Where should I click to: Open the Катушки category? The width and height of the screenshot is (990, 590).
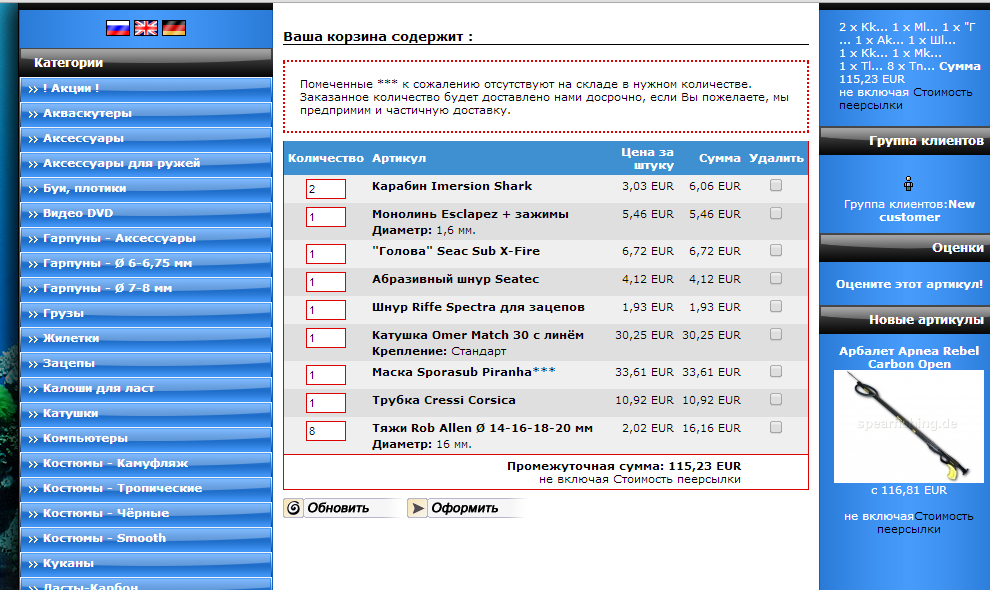point(70,413)
